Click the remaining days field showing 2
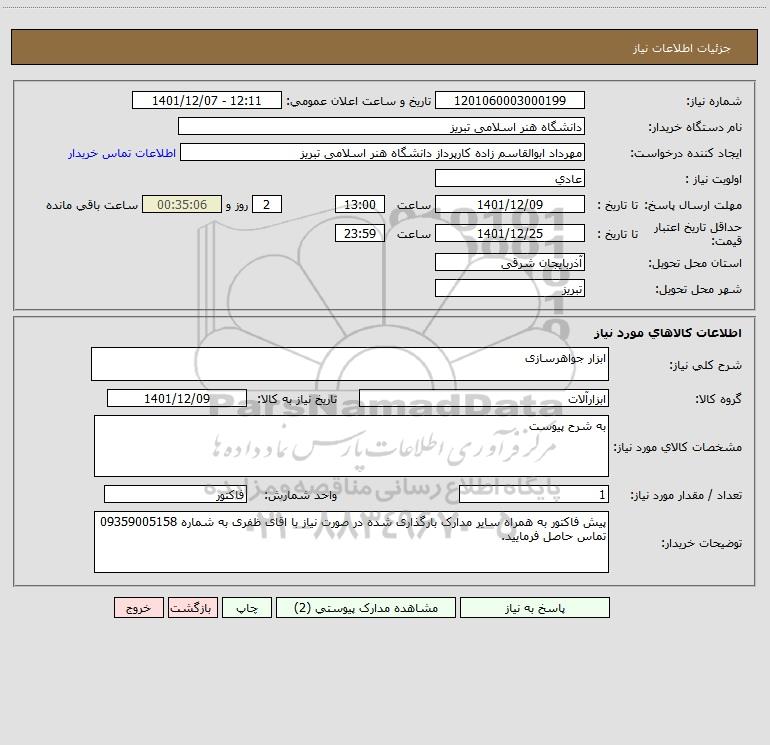The height and width of the screenshot is (745, 770). point(267,204)
